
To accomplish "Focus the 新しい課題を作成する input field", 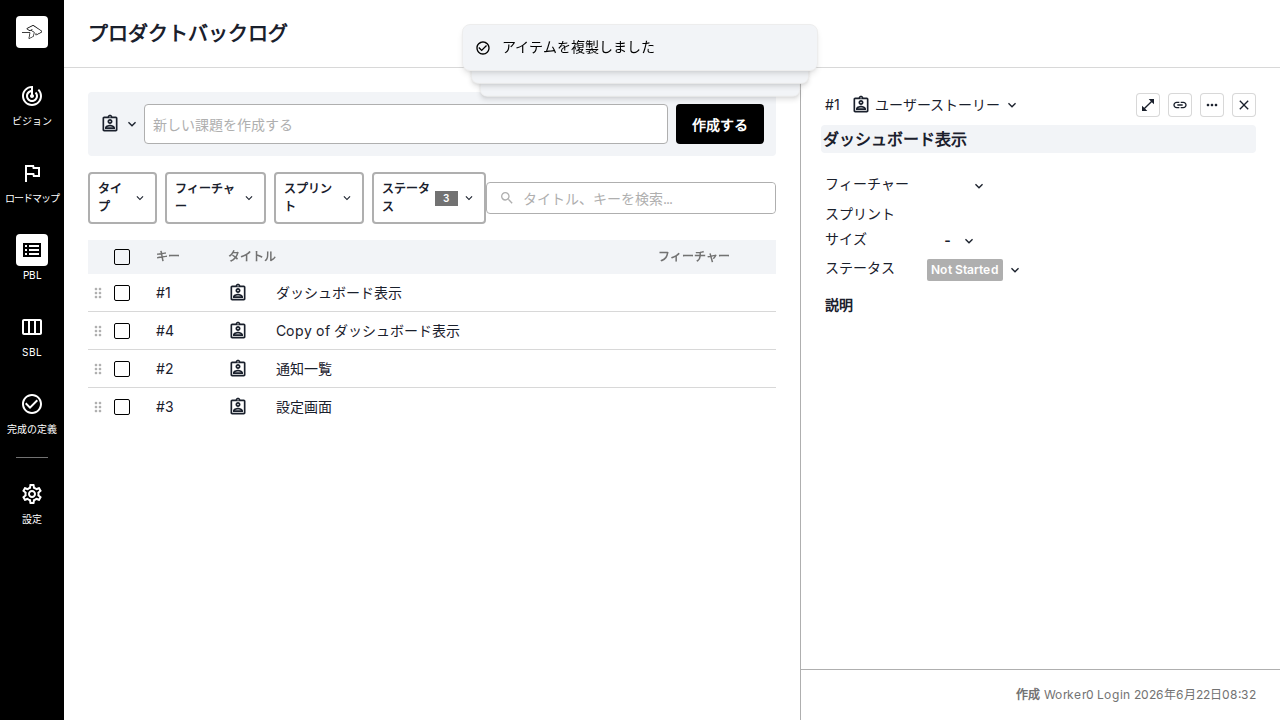I will (406, 124).
